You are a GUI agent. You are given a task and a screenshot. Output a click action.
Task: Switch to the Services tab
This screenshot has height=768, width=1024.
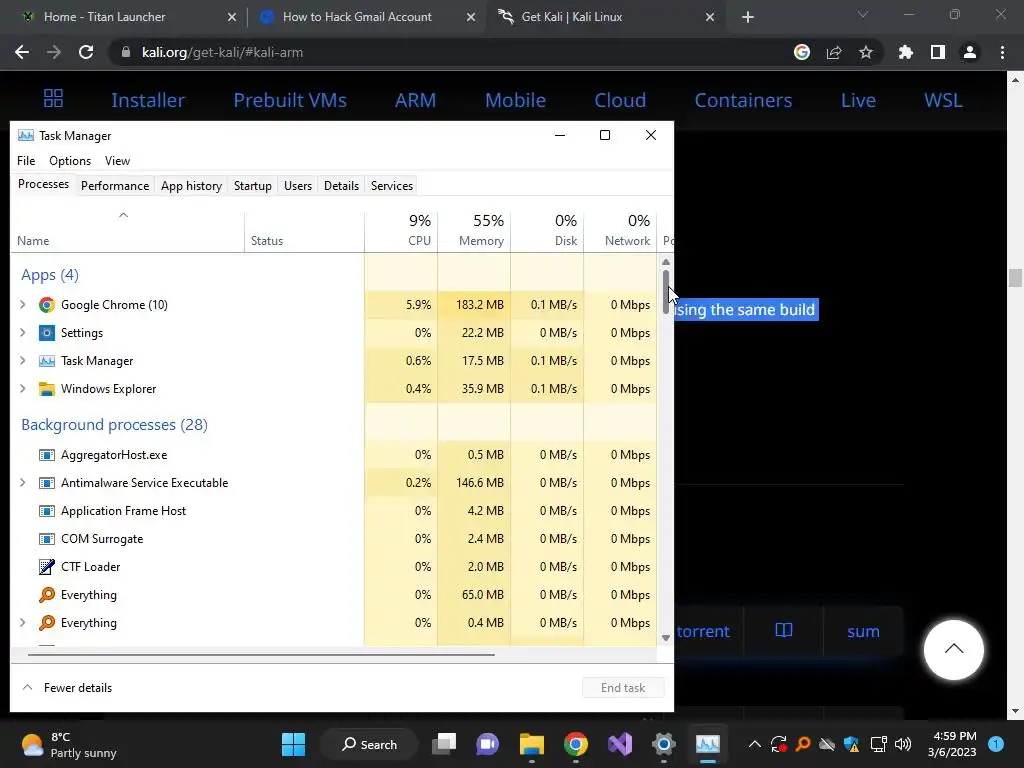(392, 185)
